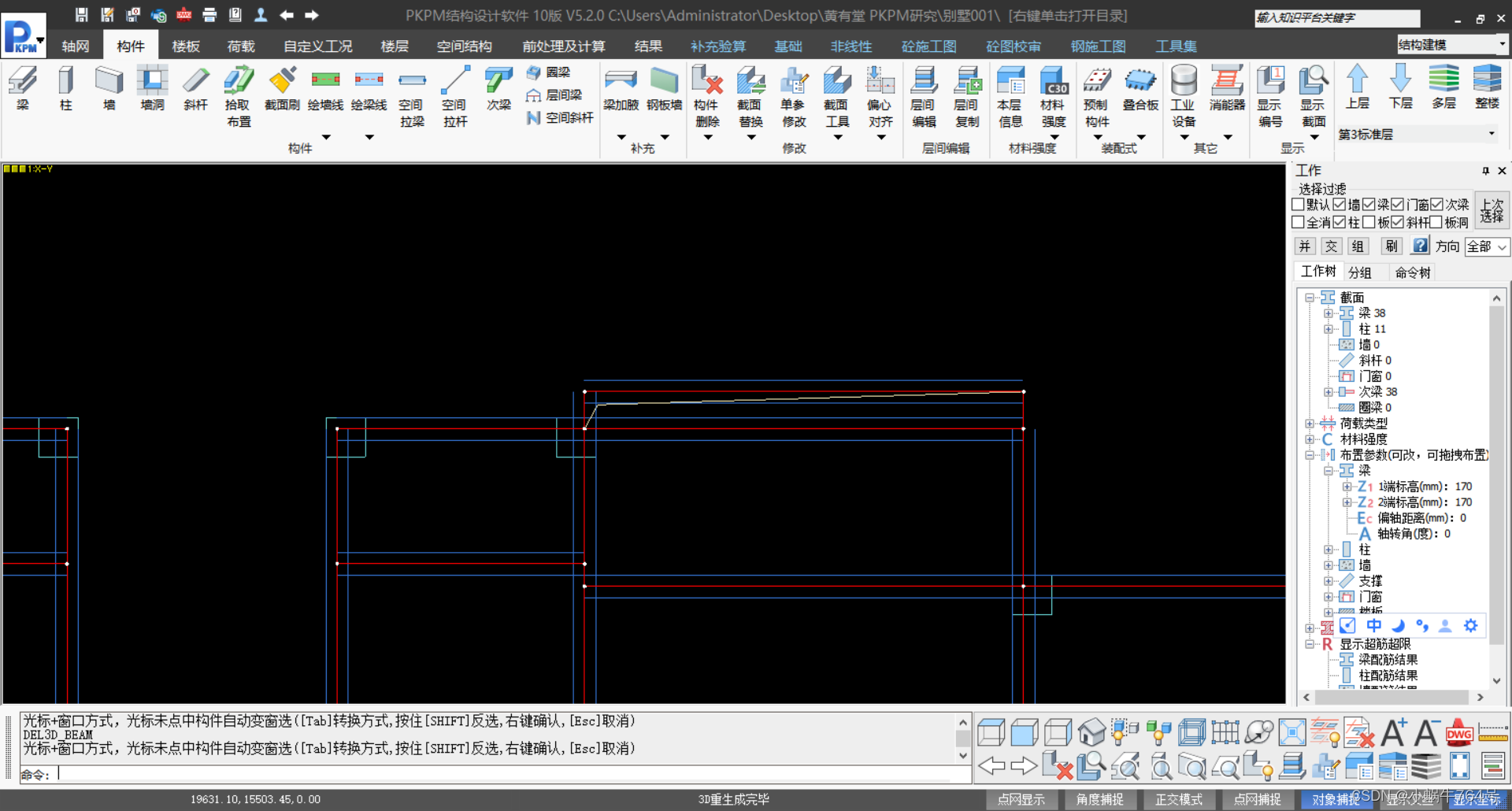Click the back arrow icon in title bar
The width and height of the screenshot is (1512, 811).
click(287, 15)
